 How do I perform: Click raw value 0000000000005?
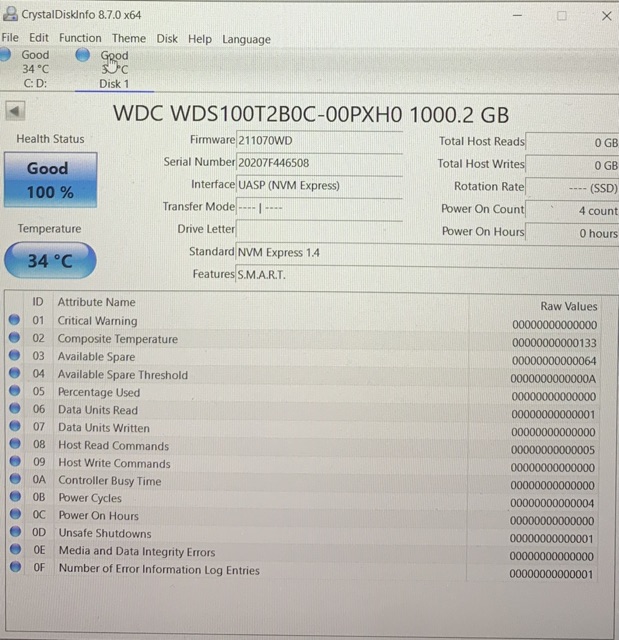(553, 450)
